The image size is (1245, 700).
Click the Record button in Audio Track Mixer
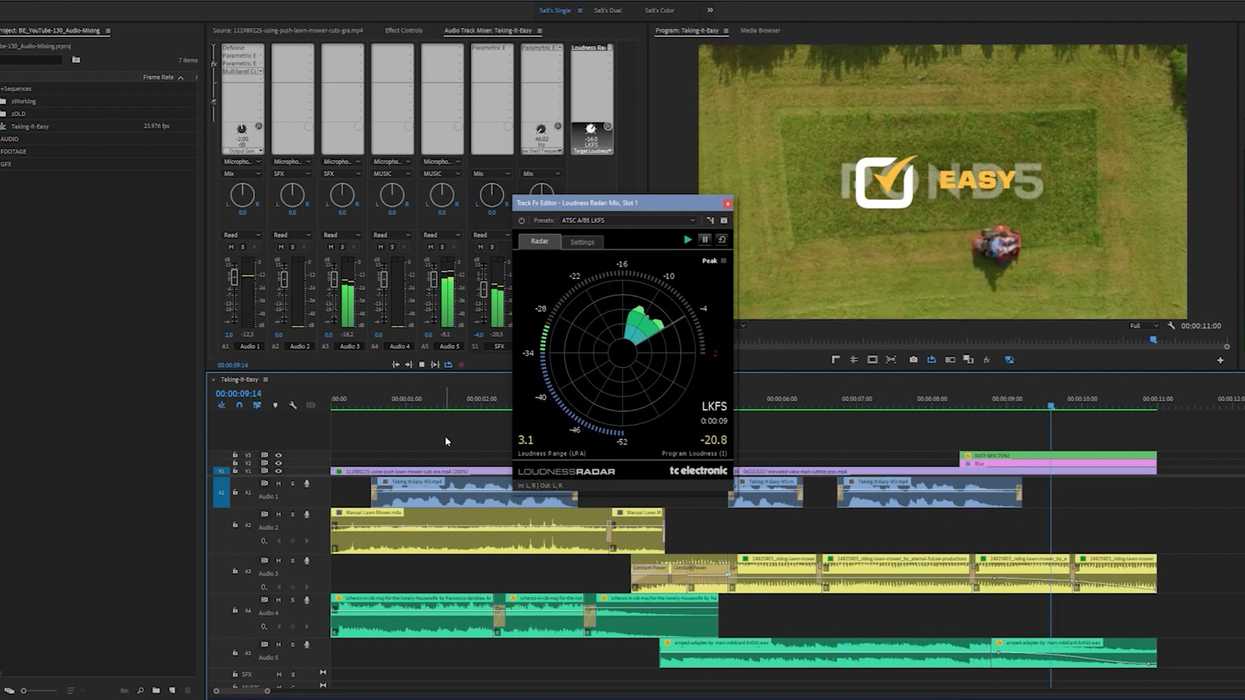(461, 365)
